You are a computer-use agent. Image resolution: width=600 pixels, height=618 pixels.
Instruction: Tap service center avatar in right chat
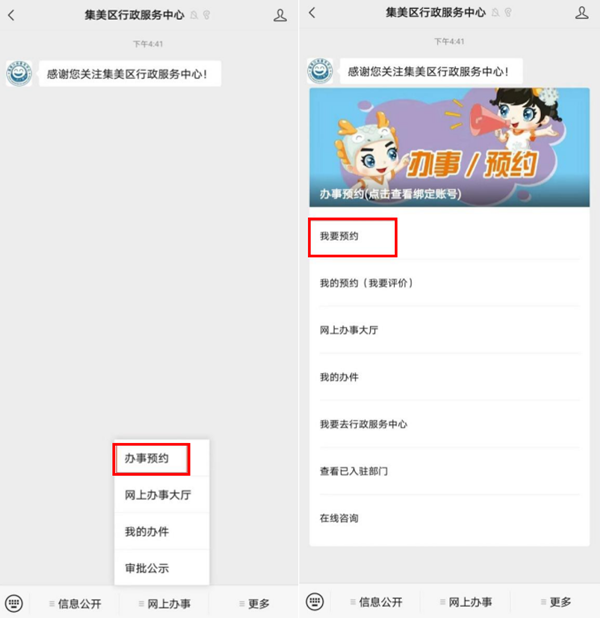coord(320,71)
